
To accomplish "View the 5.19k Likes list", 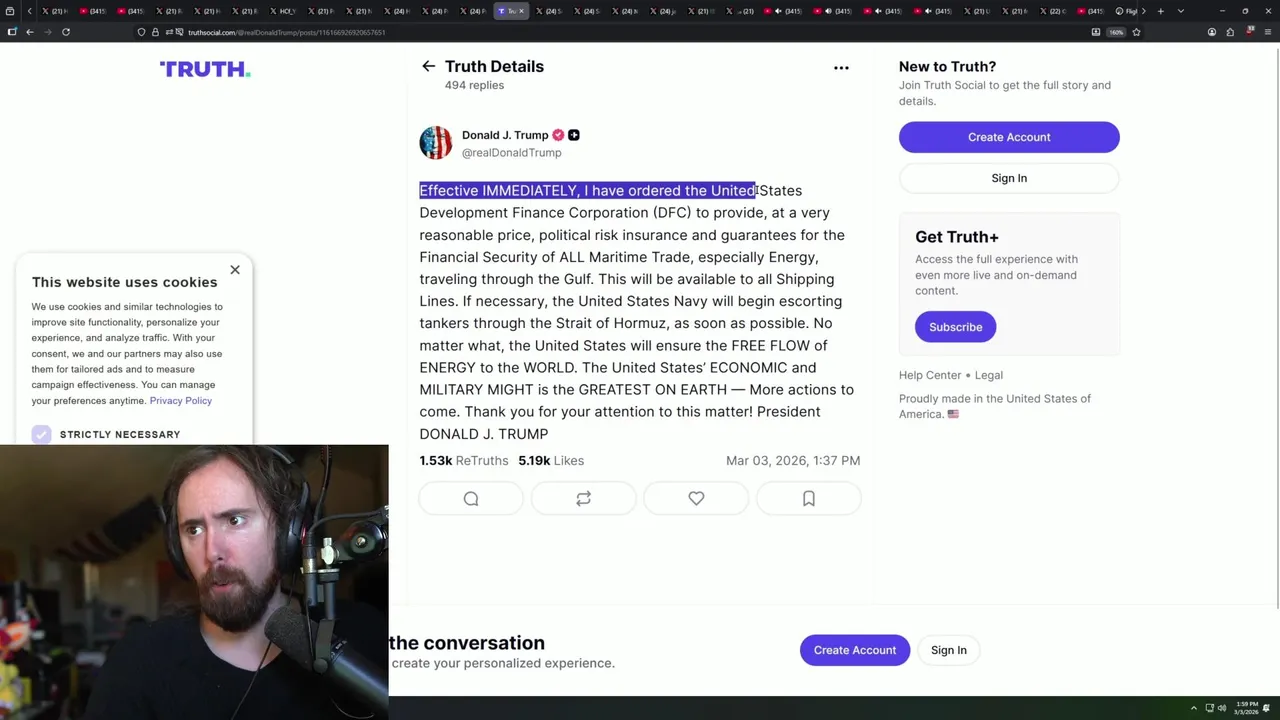I will click(551, 461).
